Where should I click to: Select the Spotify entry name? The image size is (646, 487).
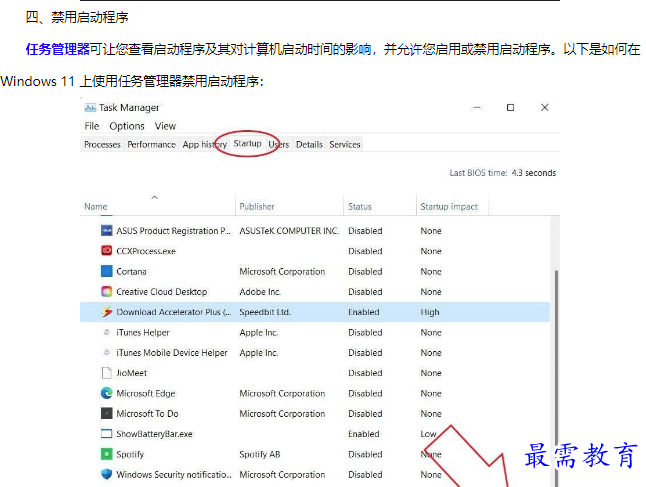pos(130,454)
